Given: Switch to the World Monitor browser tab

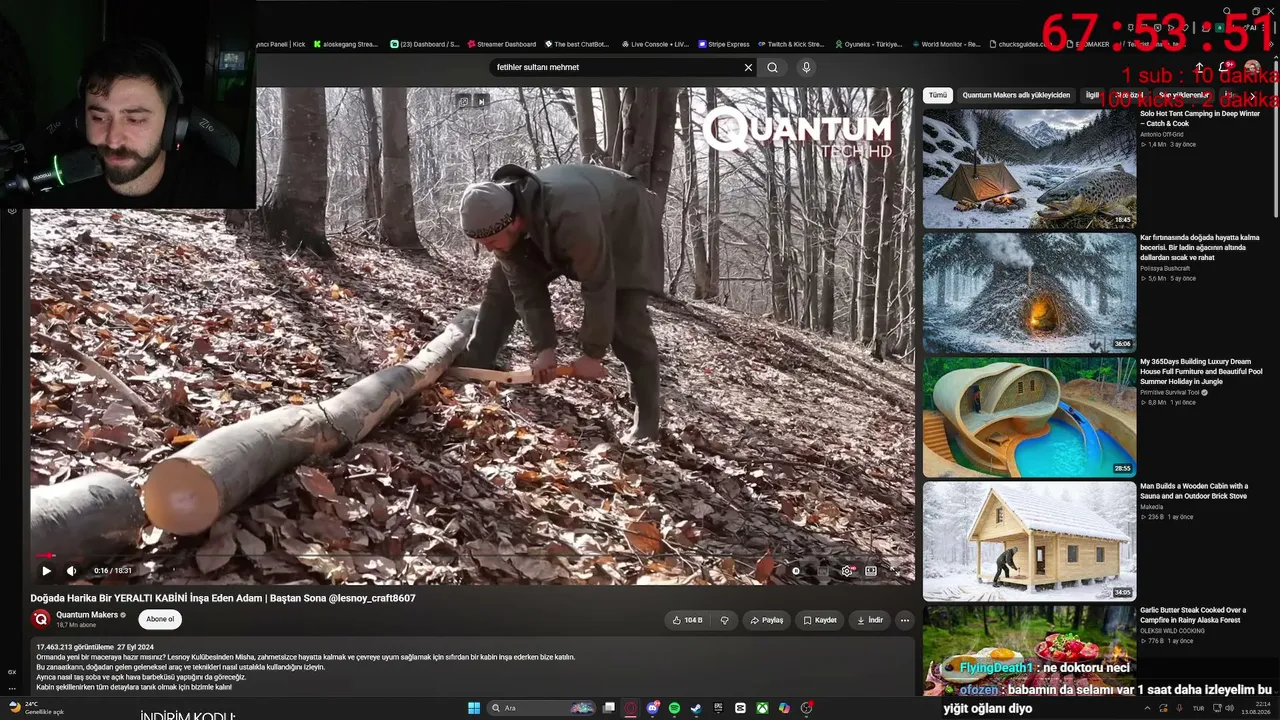Looking at the screenshot, I should [x=945, y=44].
